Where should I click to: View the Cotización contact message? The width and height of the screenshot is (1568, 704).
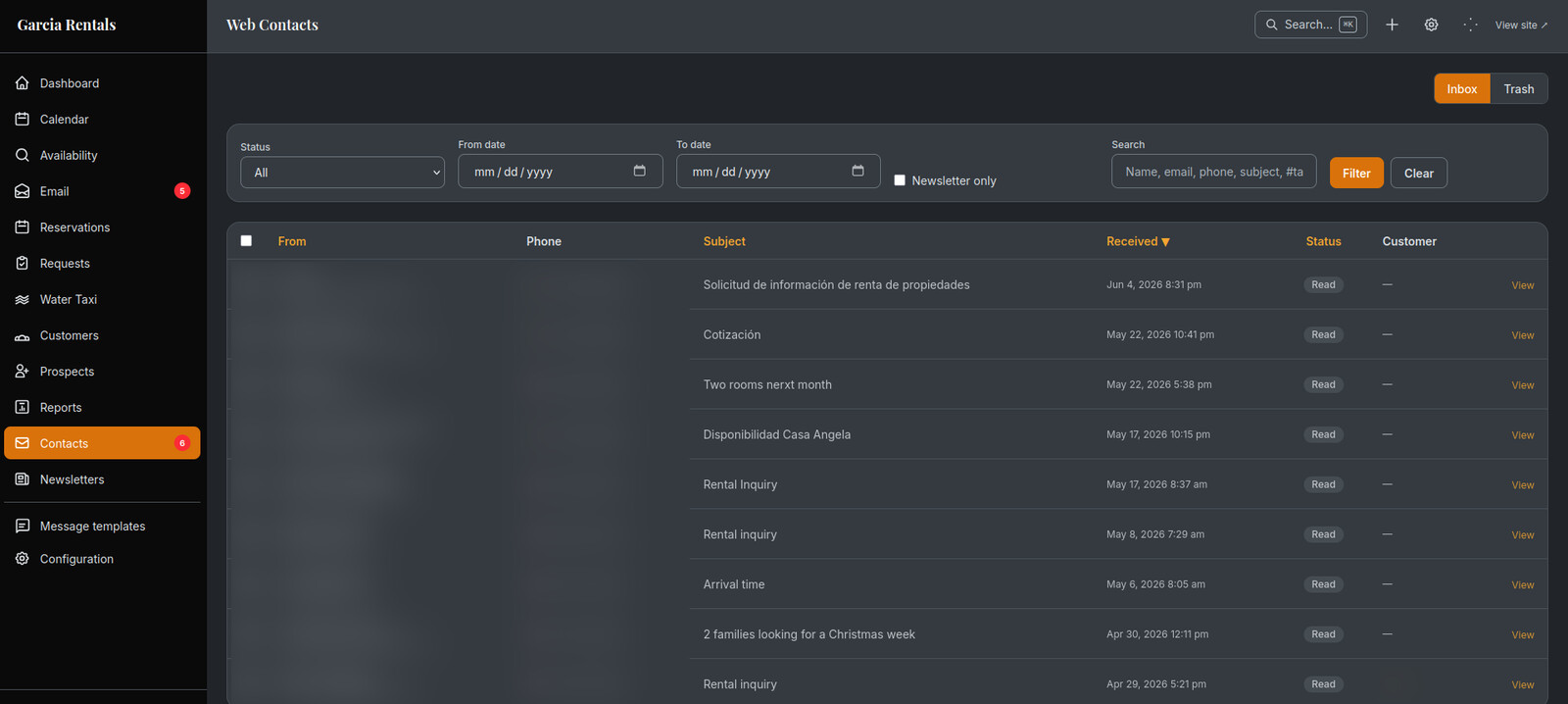click(x=1523, y=335)
